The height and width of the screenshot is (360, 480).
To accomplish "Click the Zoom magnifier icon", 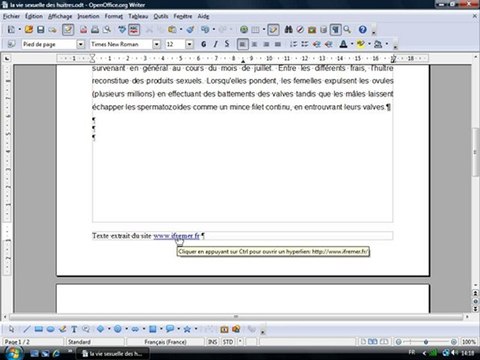I will [347, 30].
